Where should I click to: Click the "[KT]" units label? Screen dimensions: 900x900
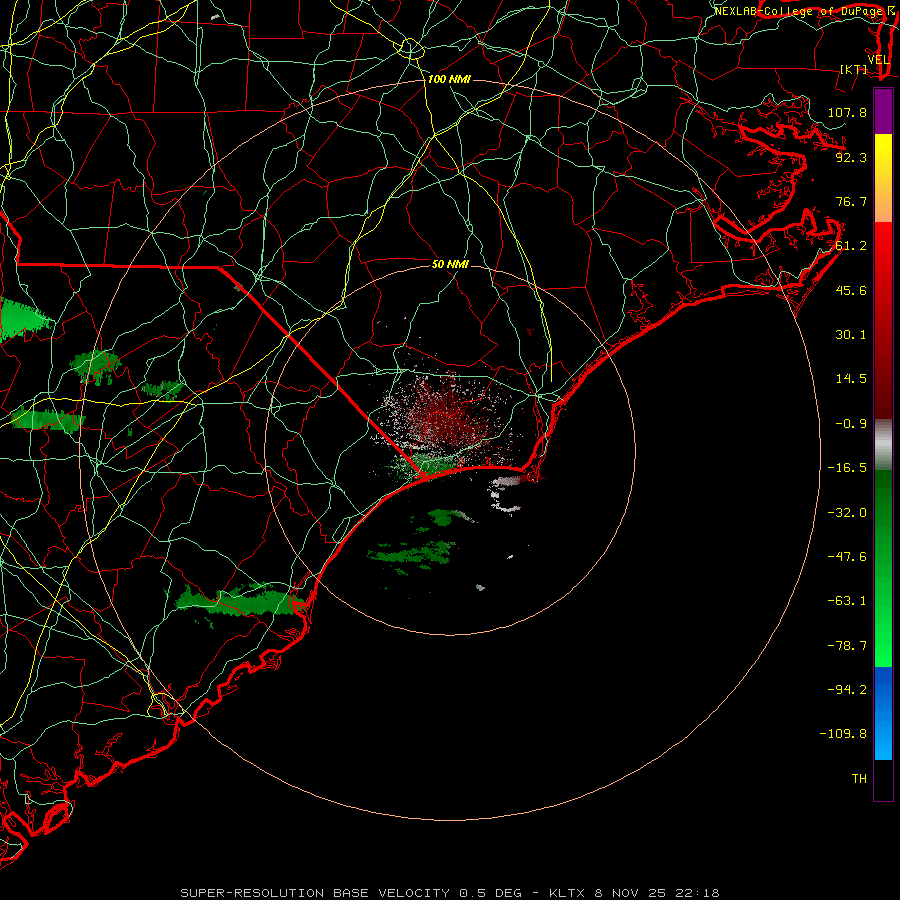point(854,69)
